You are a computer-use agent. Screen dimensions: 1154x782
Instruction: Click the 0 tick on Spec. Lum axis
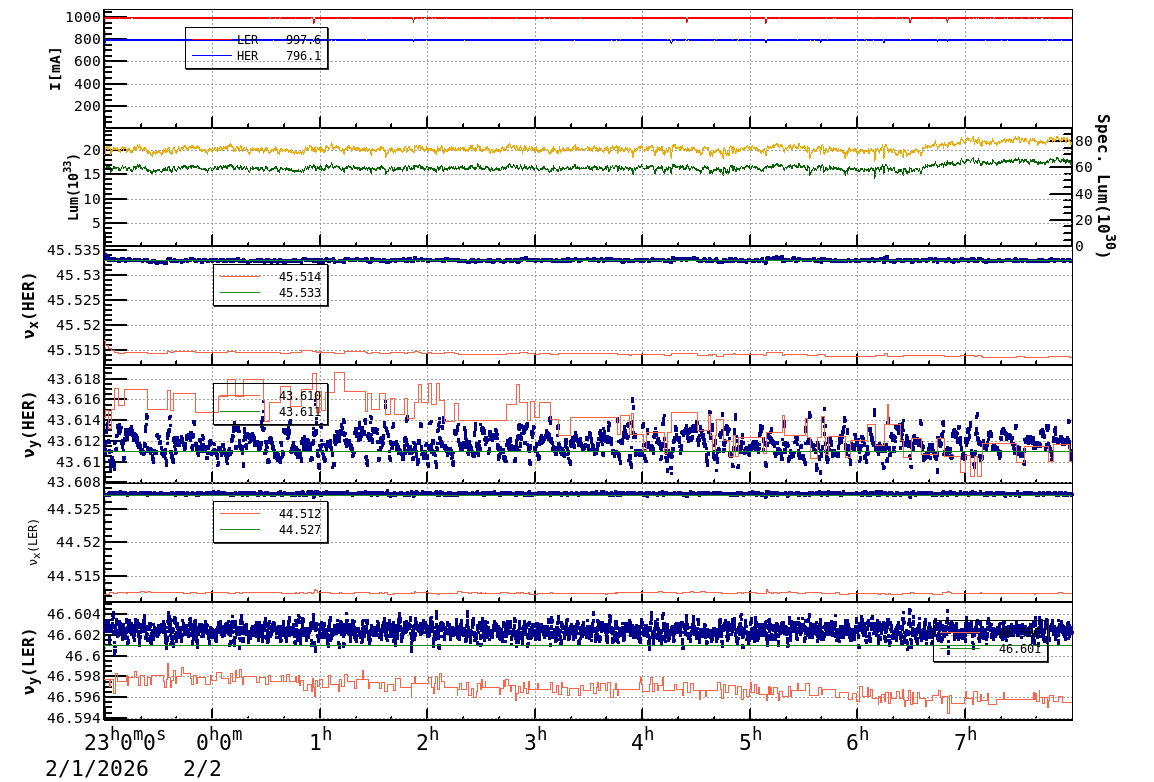(x=1080, y=246)
